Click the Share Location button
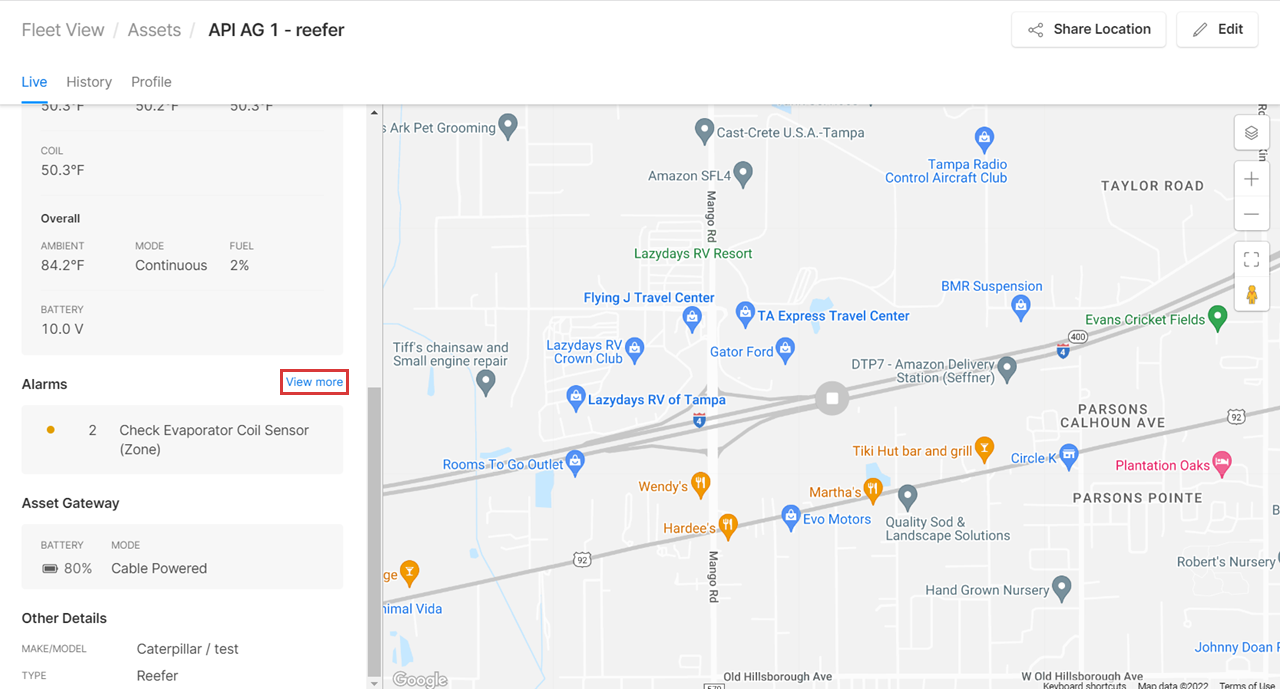This screenshot has height=689, width=1280. pyautogui.click(x=1089, y=30)
